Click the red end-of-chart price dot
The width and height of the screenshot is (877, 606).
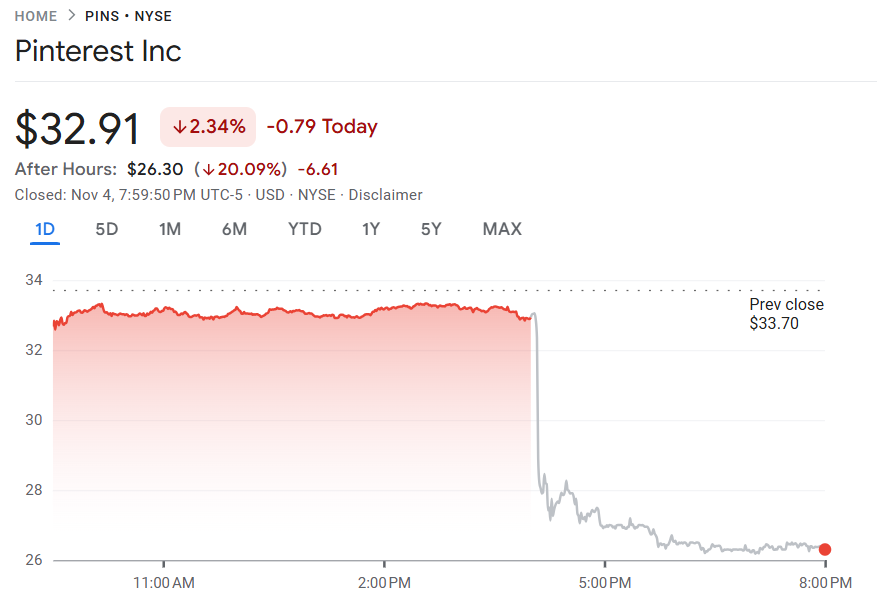(x=825, y=549)
